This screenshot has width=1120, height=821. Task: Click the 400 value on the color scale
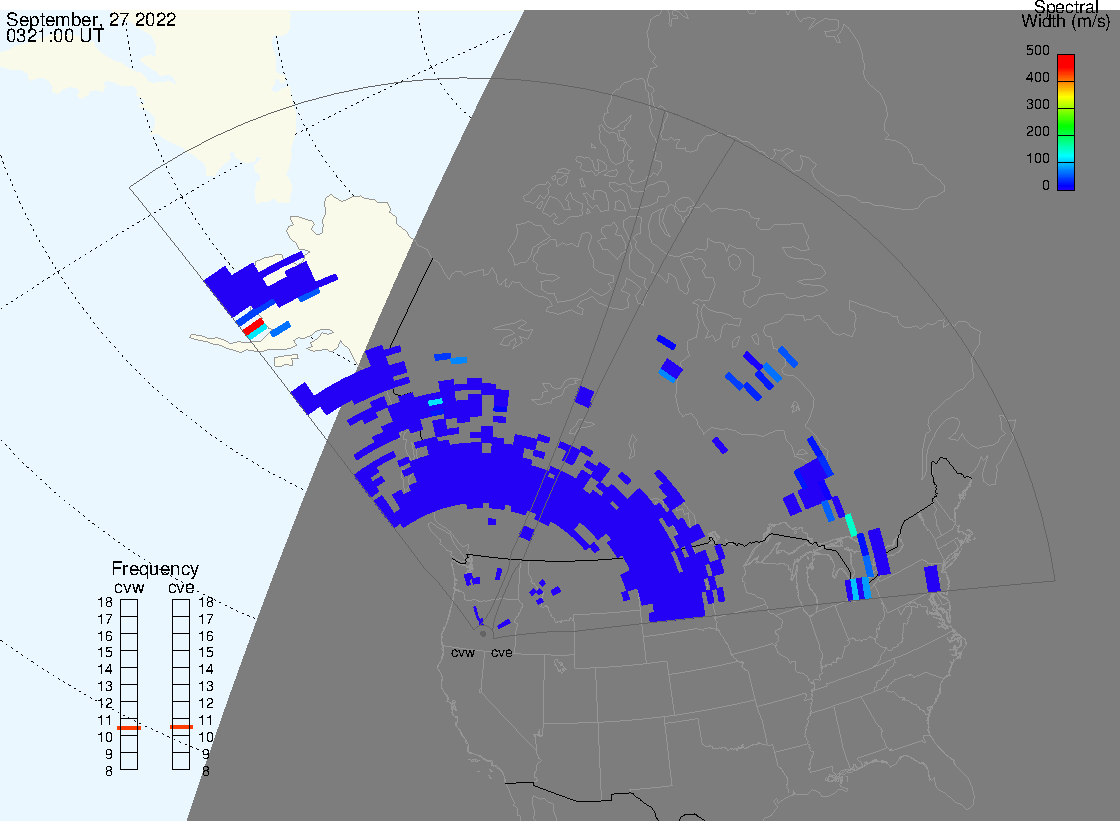tap(1037, 77)
